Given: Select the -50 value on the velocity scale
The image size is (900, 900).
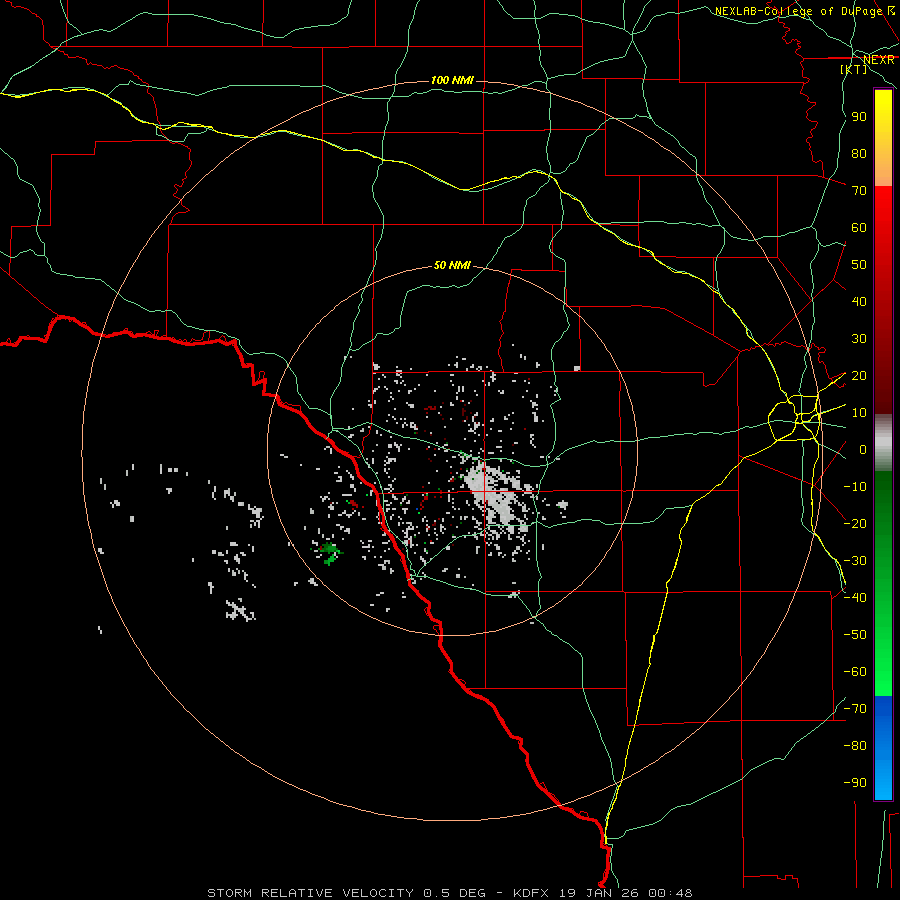Looking at the screenshot, I should [855, 635].
